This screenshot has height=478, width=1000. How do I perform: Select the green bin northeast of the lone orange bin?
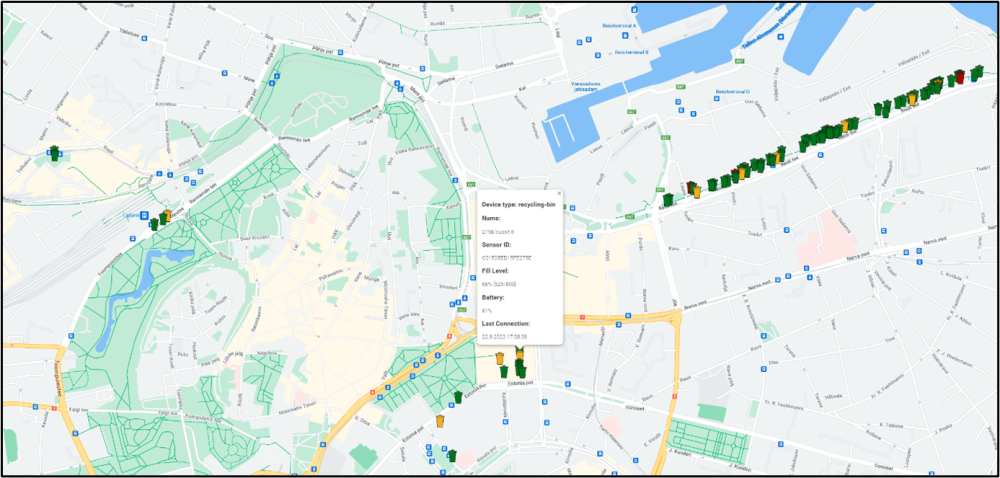coord(458,398)
